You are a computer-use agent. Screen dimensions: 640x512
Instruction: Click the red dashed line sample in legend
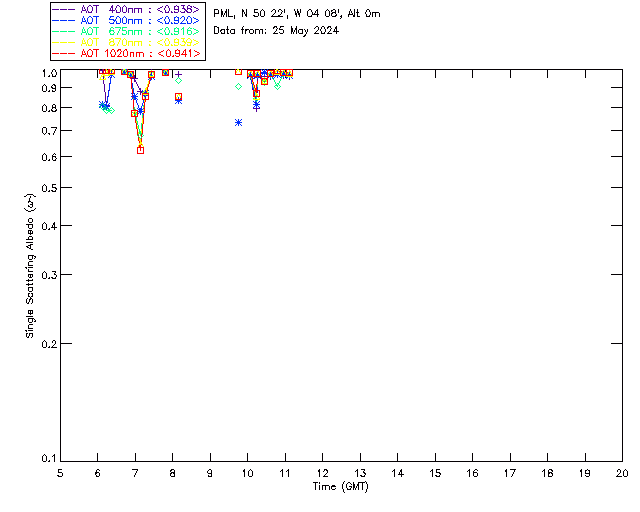[x=64, y=53]
